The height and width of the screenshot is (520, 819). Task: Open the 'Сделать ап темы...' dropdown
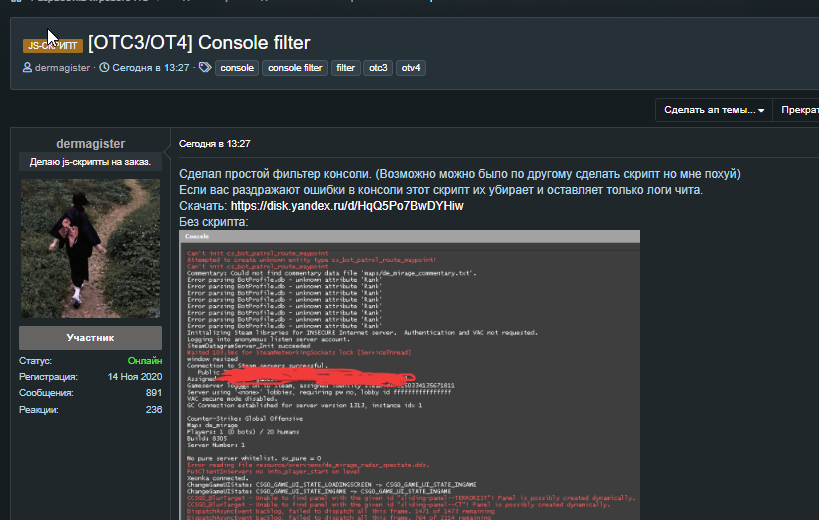pos(713,110)
